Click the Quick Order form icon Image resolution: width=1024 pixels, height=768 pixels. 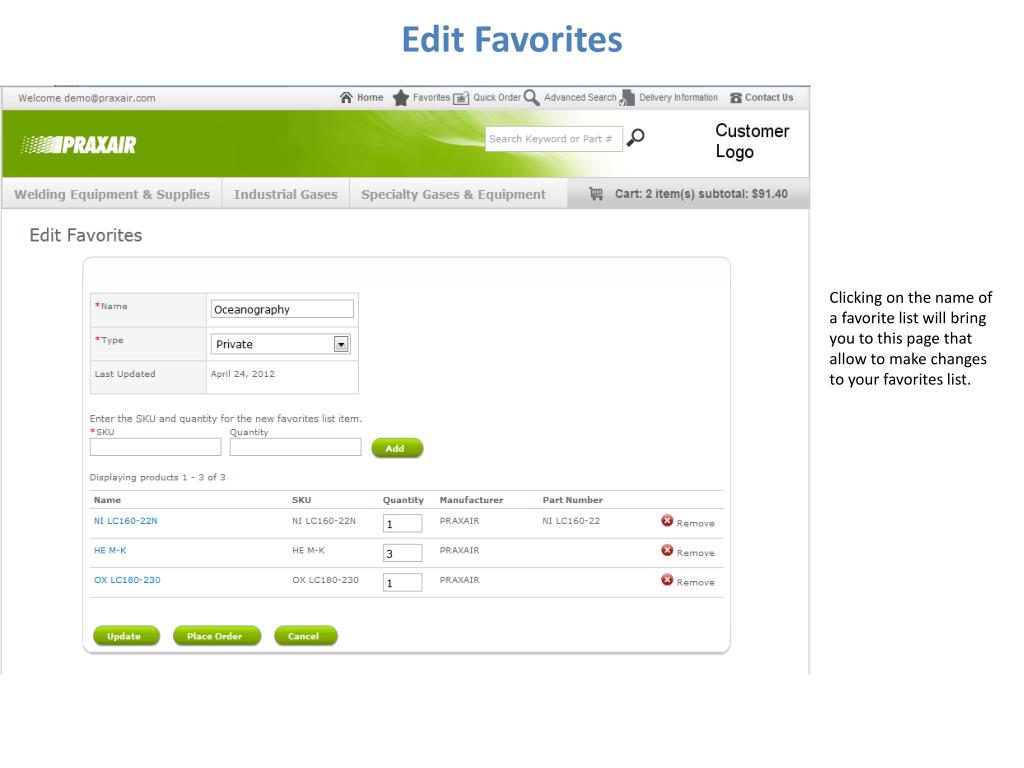(x=461, y=98)
